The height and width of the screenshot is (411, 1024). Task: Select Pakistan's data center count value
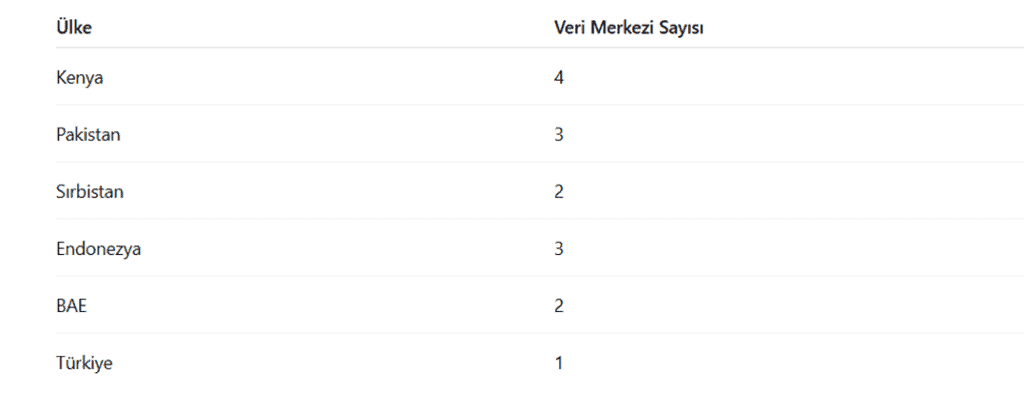[559, 134]
